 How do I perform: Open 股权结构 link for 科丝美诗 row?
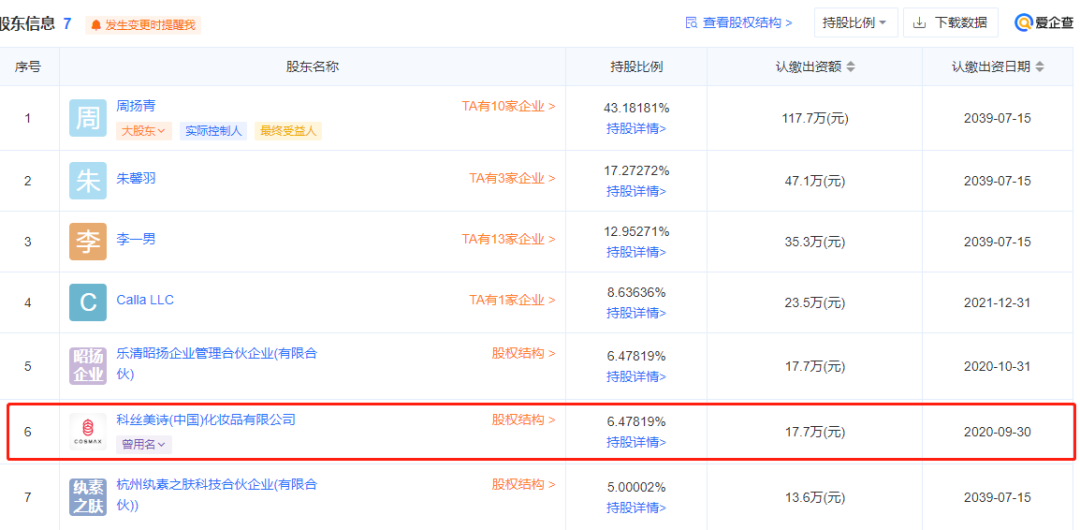[523, 420]
